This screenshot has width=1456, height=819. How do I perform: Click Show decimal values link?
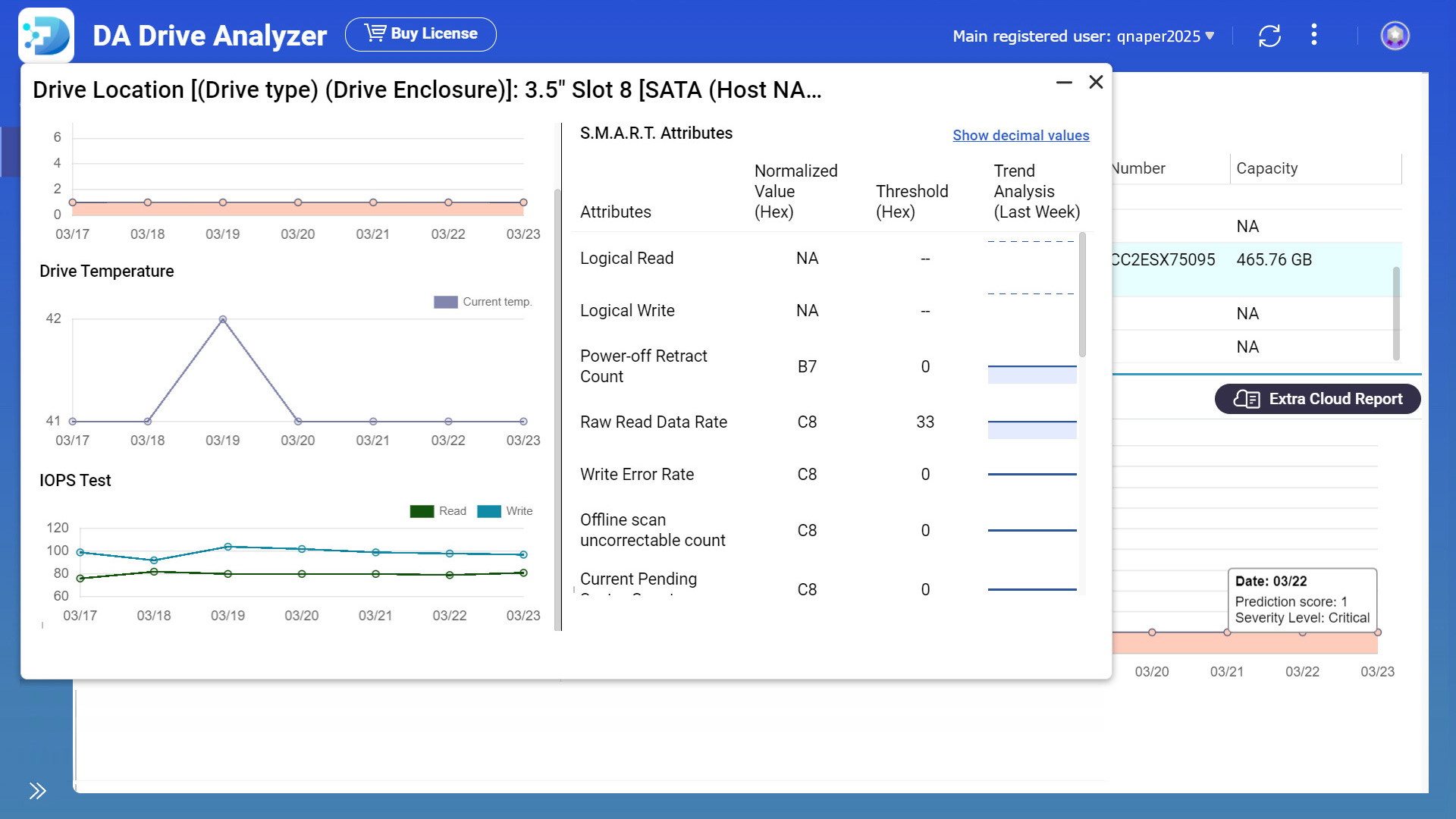[1021, 135]
